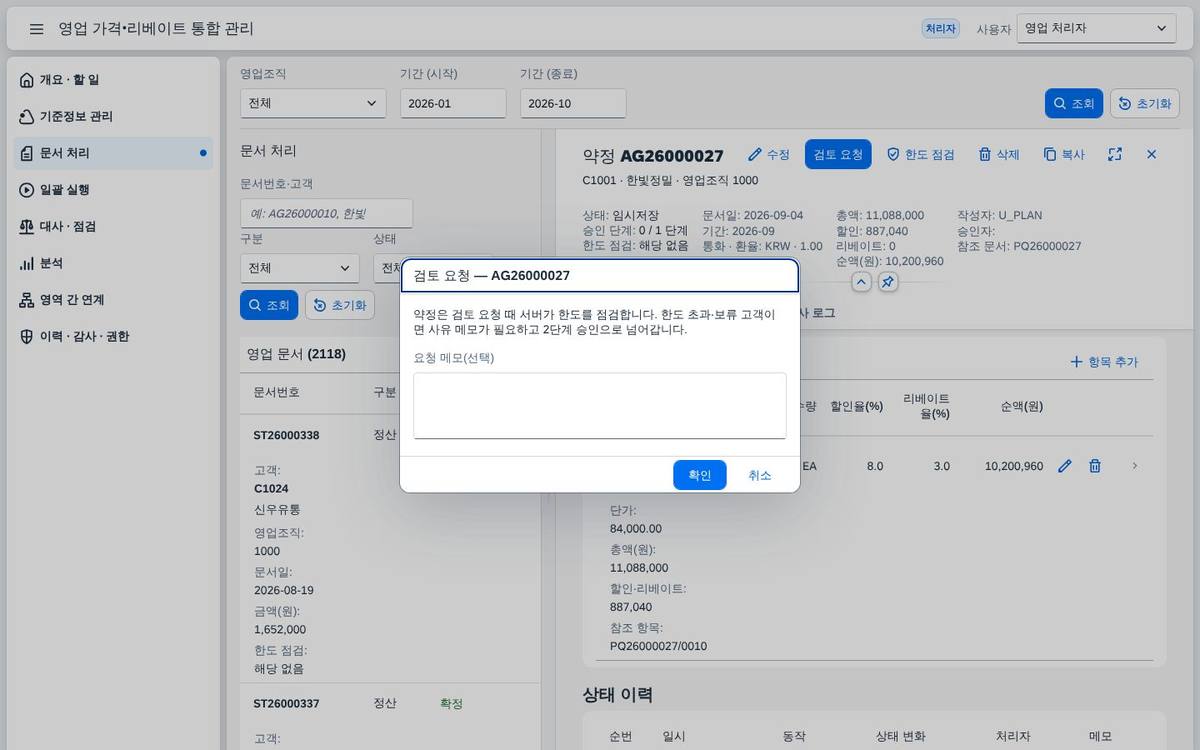1200x750 pixels.
Task: Open 대사 · 점검 sidebar item
Action: [114, 227]
